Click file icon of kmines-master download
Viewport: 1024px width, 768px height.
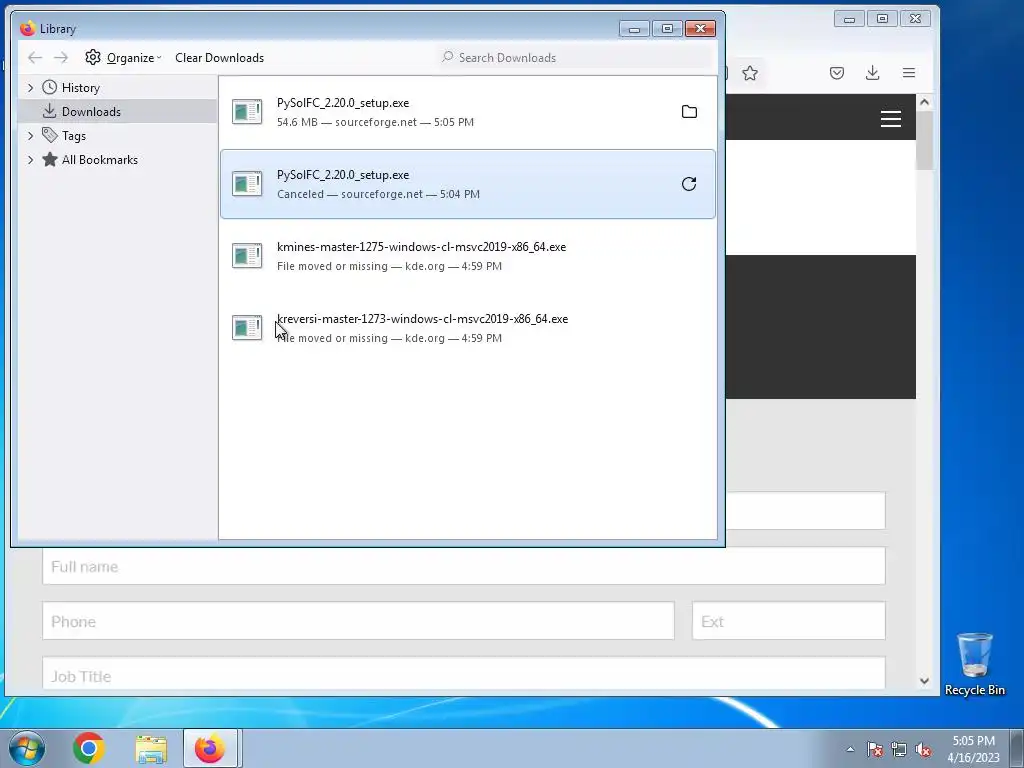click(x=247, y=255)
